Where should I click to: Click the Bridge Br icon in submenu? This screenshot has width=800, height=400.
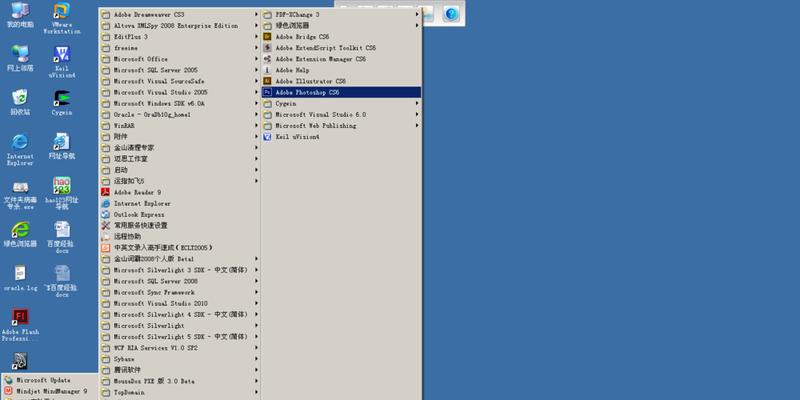click(267, 37)
